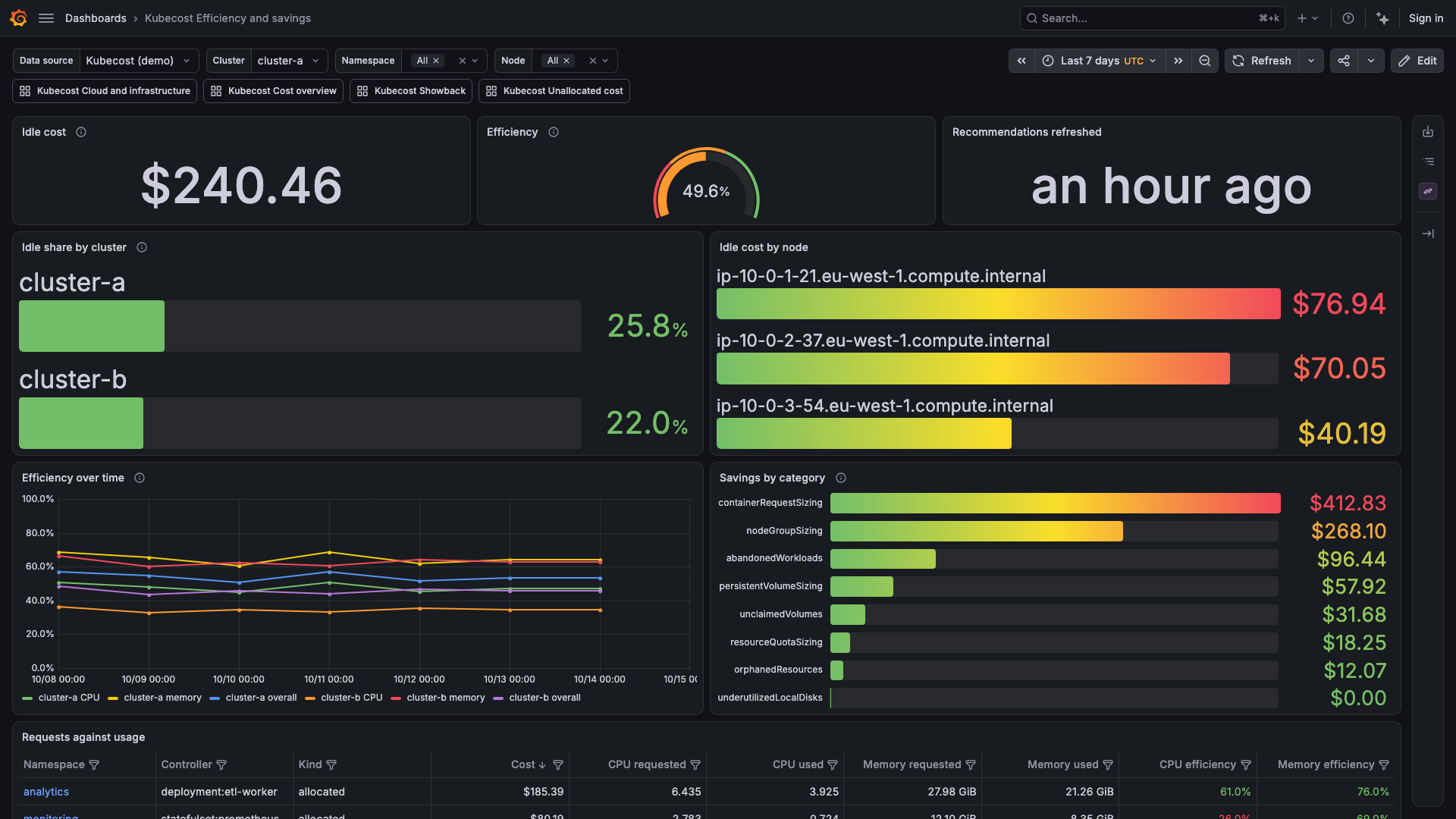Screen dimensions: 1456x819
Task: Click Sign in
Action: pos(1426,18)
